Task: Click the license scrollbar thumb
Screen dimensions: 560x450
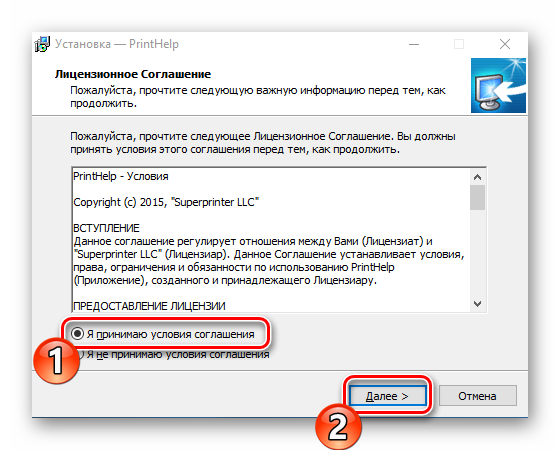Action: tap(478, 197)
